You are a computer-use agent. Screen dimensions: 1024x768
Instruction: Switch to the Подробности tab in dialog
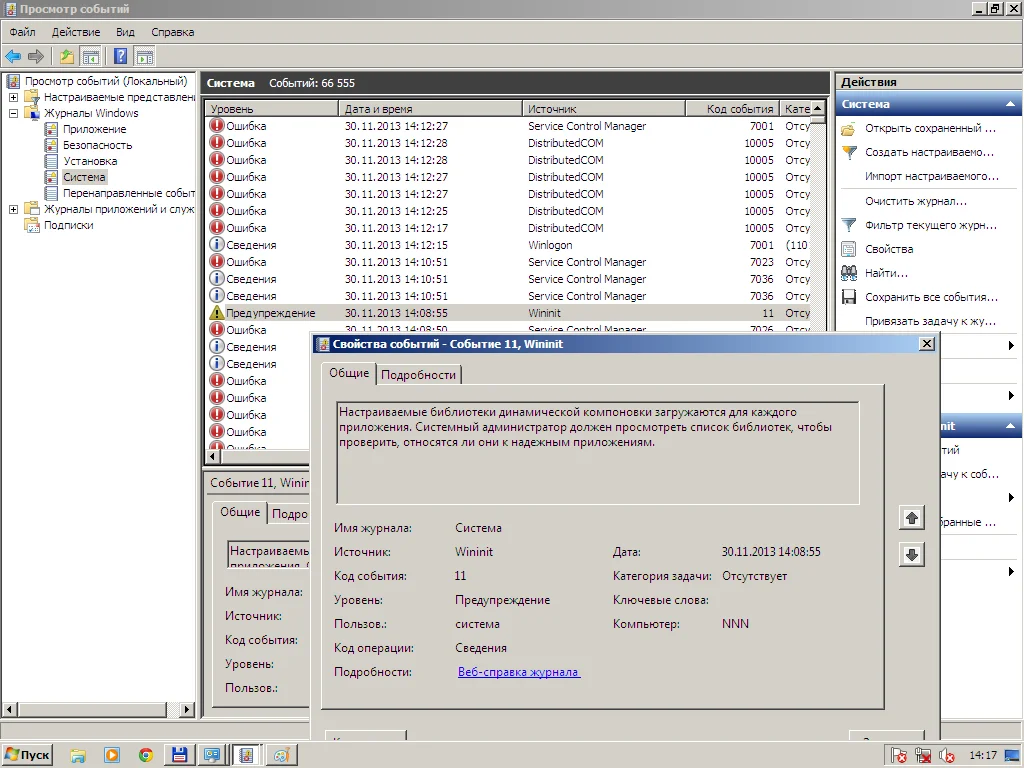click(418, 375)
